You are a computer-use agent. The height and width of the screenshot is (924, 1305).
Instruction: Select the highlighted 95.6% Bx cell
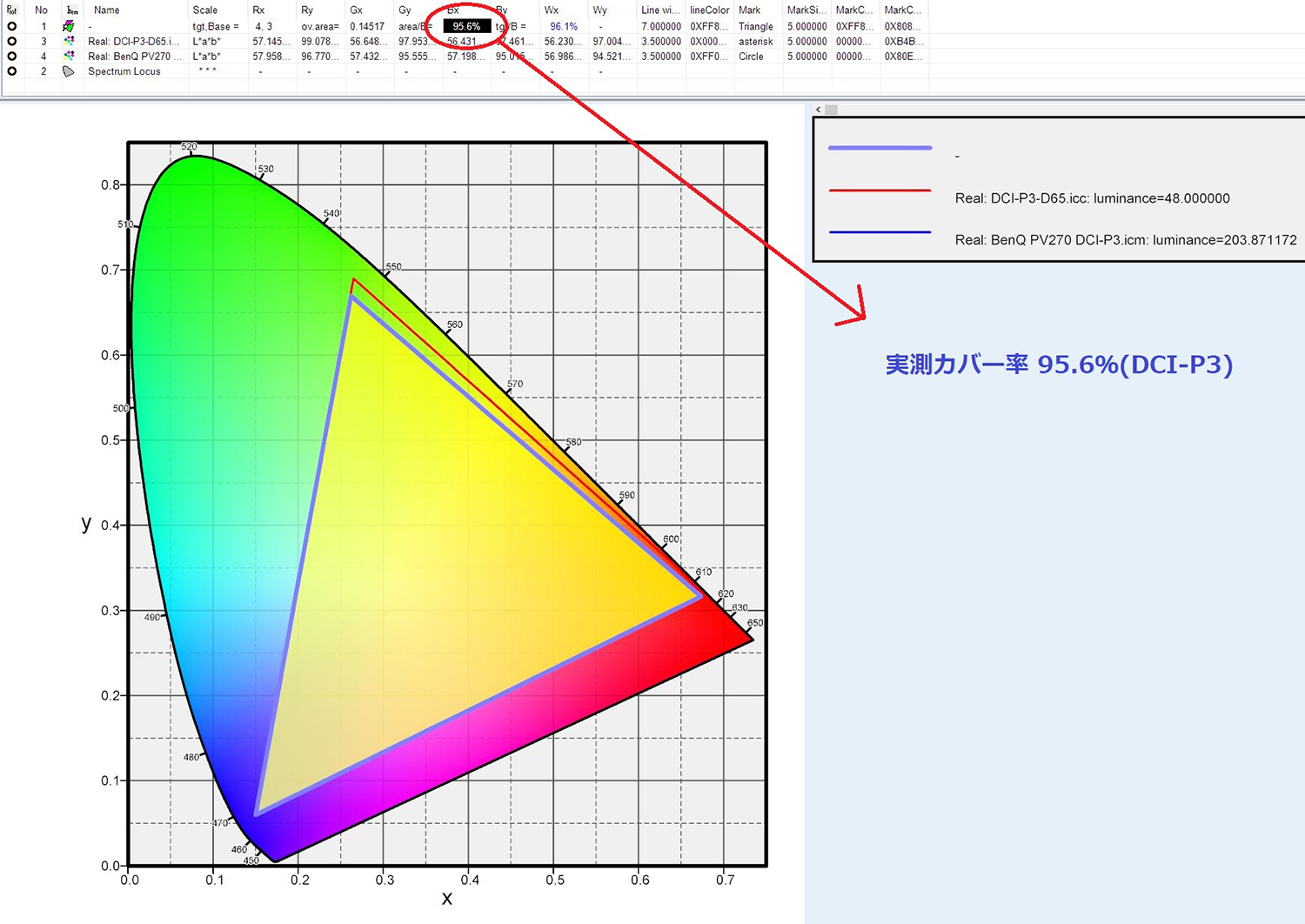[x=467, y=26]
